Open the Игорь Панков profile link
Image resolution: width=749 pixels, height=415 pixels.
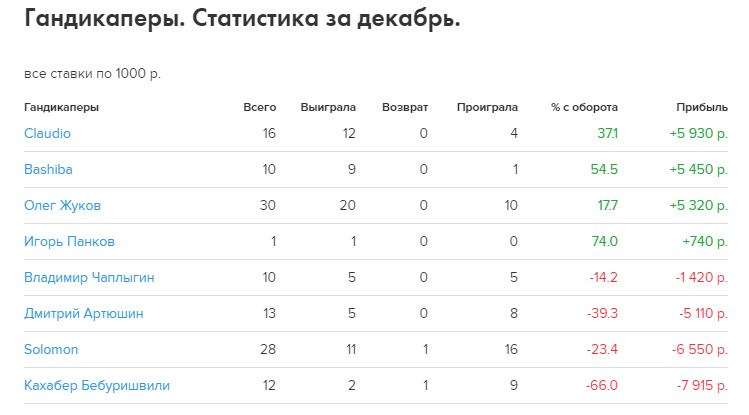(69, 242)
